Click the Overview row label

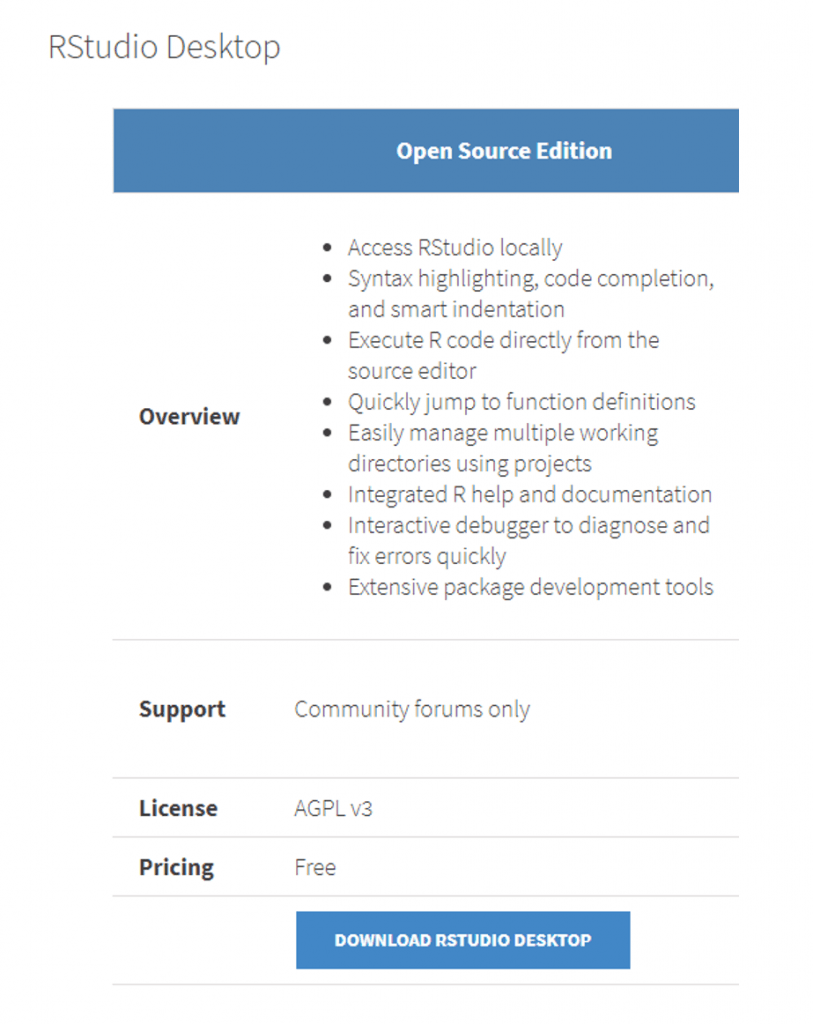coord(189,416)
